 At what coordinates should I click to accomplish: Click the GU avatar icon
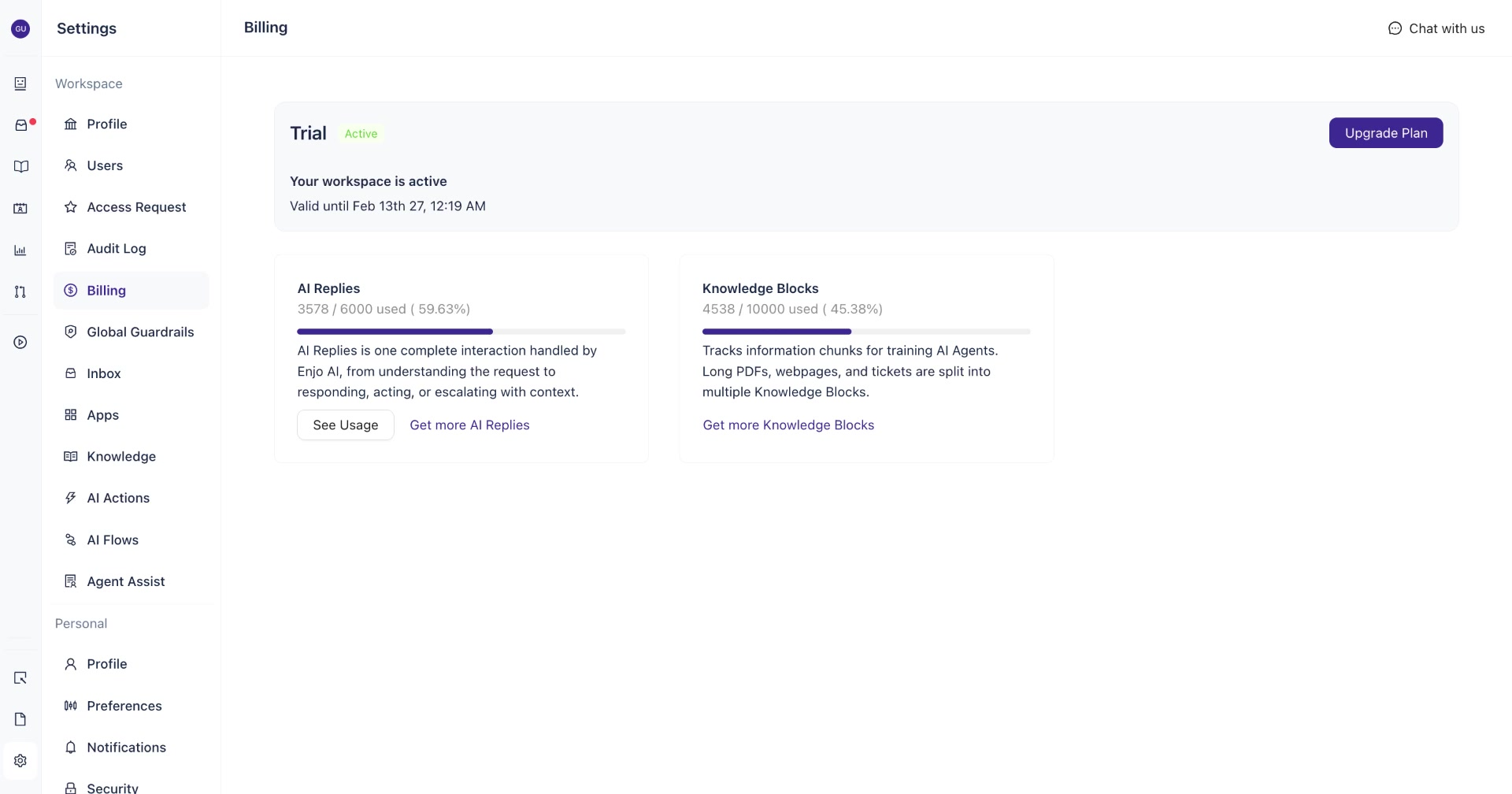pos(20,28)
